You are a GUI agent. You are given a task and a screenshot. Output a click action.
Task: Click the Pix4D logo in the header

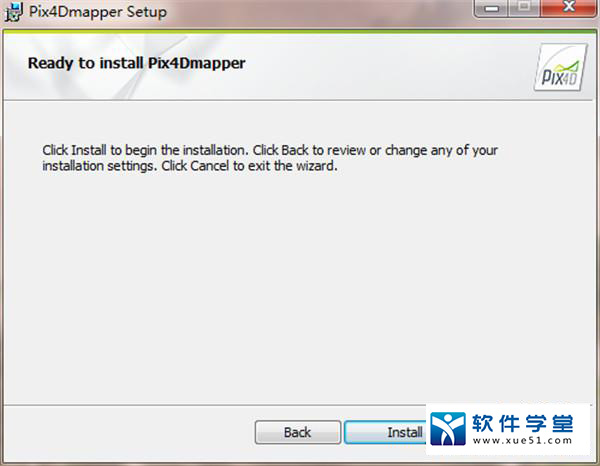pyautogui.click(x=561, y=67)
